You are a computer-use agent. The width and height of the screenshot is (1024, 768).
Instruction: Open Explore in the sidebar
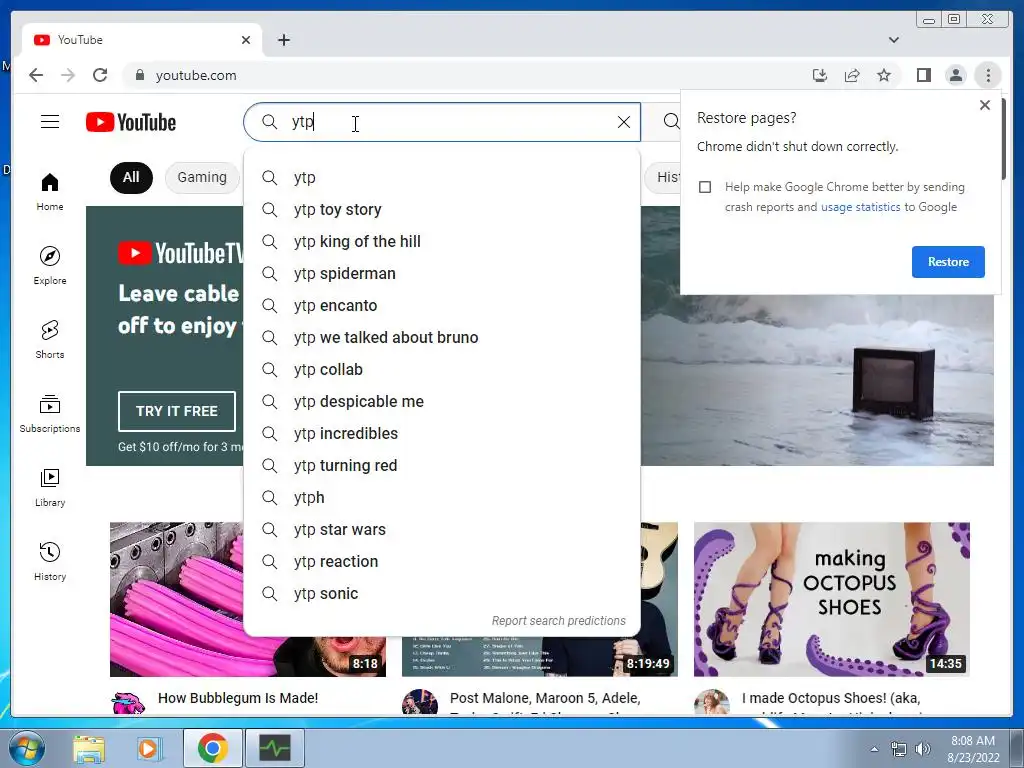50,266
